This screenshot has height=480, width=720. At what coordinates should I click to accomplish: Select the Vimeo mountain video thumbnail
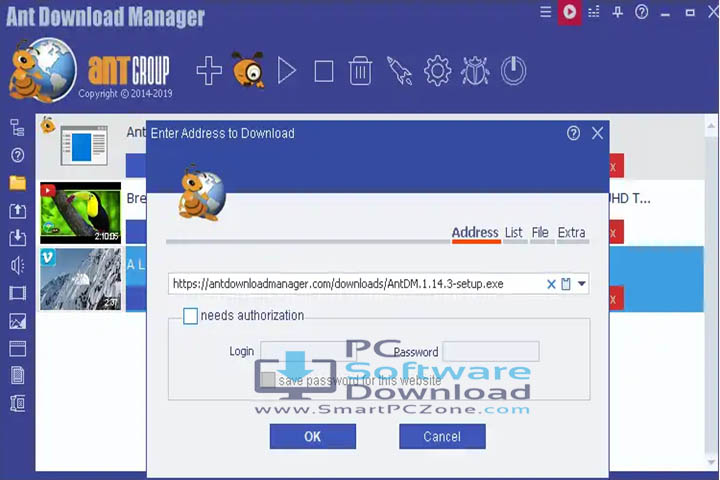[80, 279]
